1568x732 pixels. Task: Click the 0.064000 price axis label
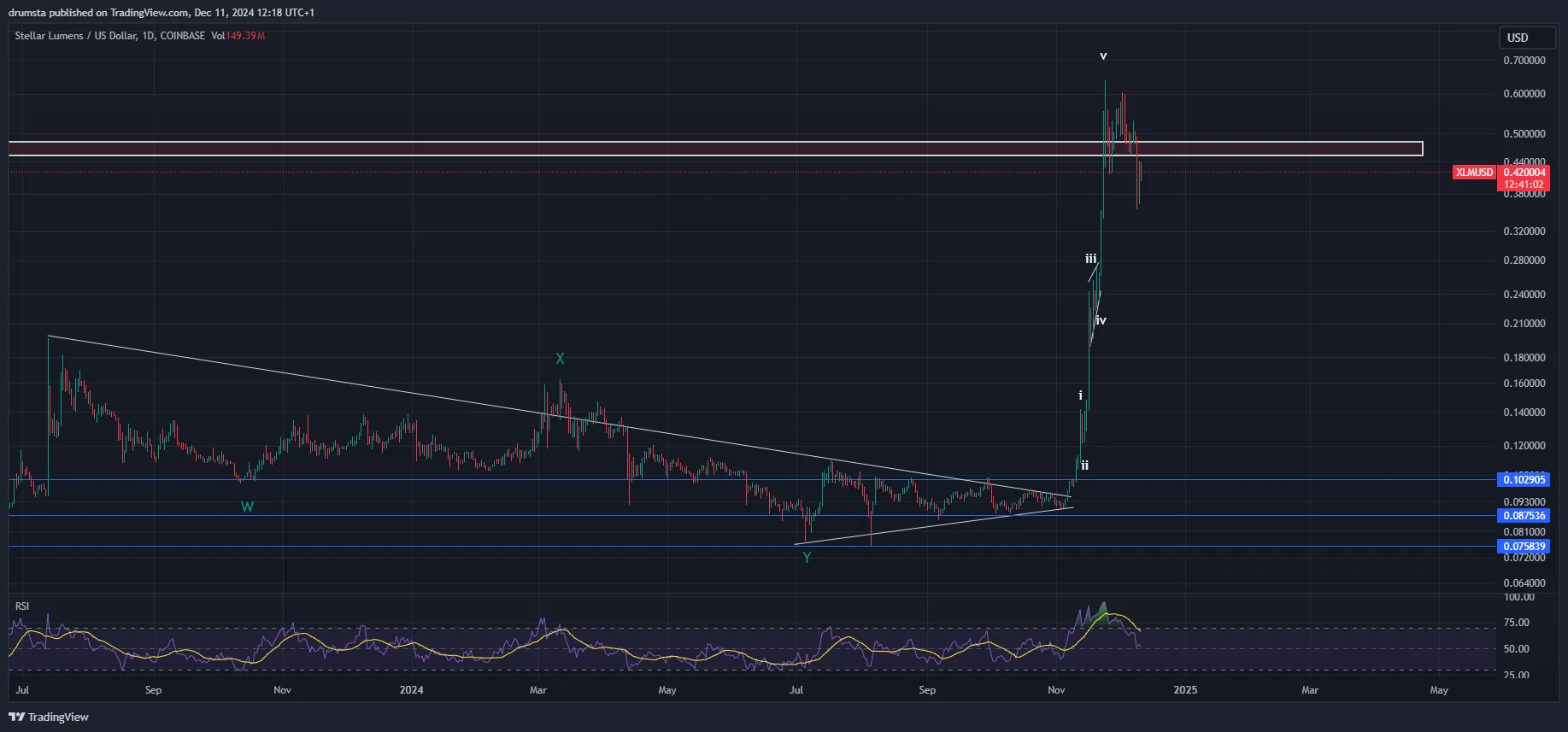pyautogui.click(x=1524, y=583)
